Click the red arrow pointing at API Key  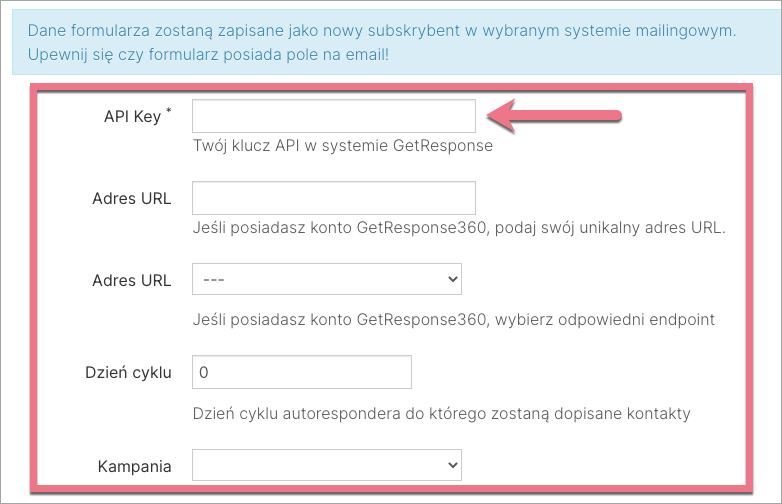[x=555, y=117]
